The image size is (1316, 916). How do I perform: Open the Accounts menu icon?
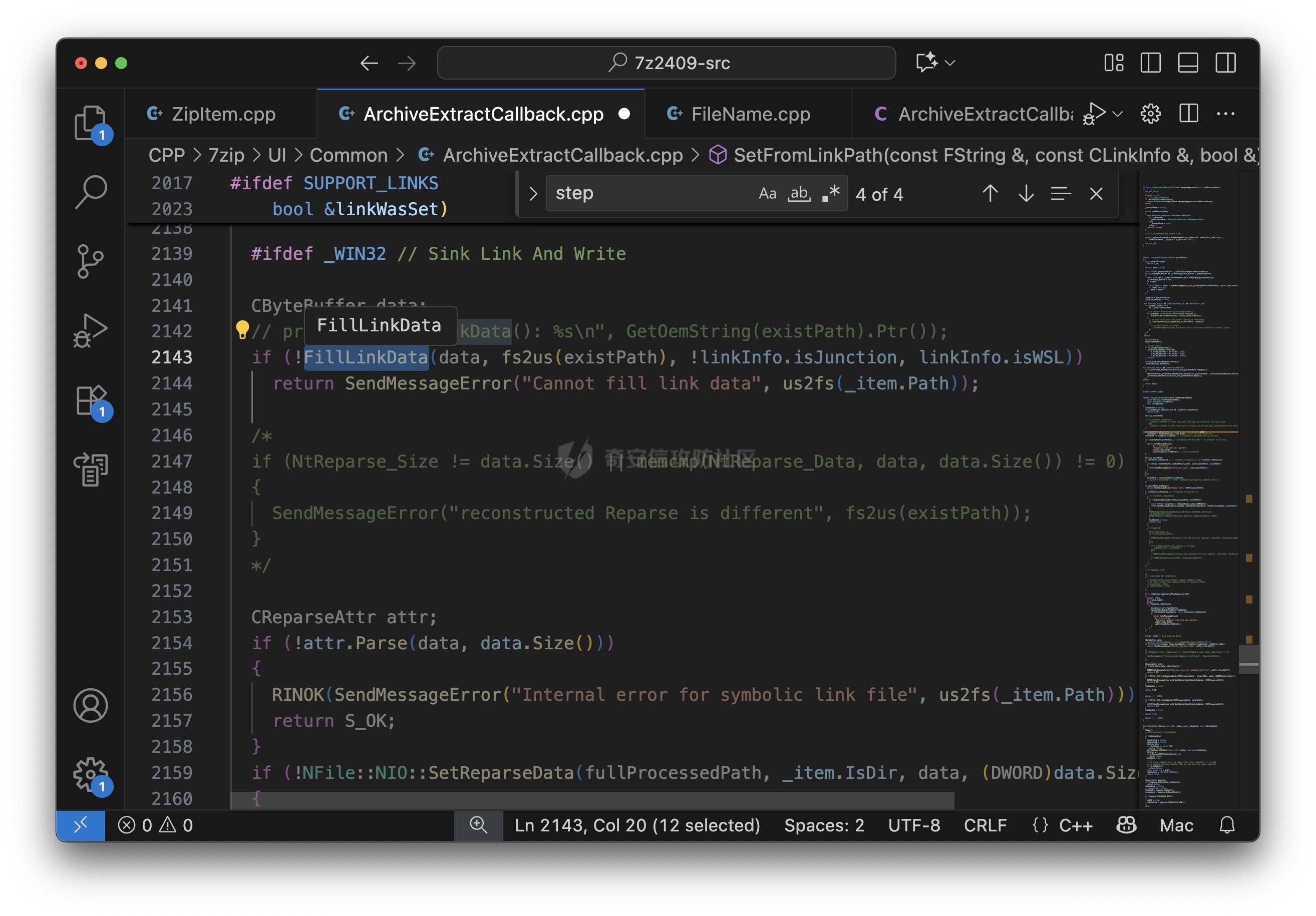coord(90,705)
